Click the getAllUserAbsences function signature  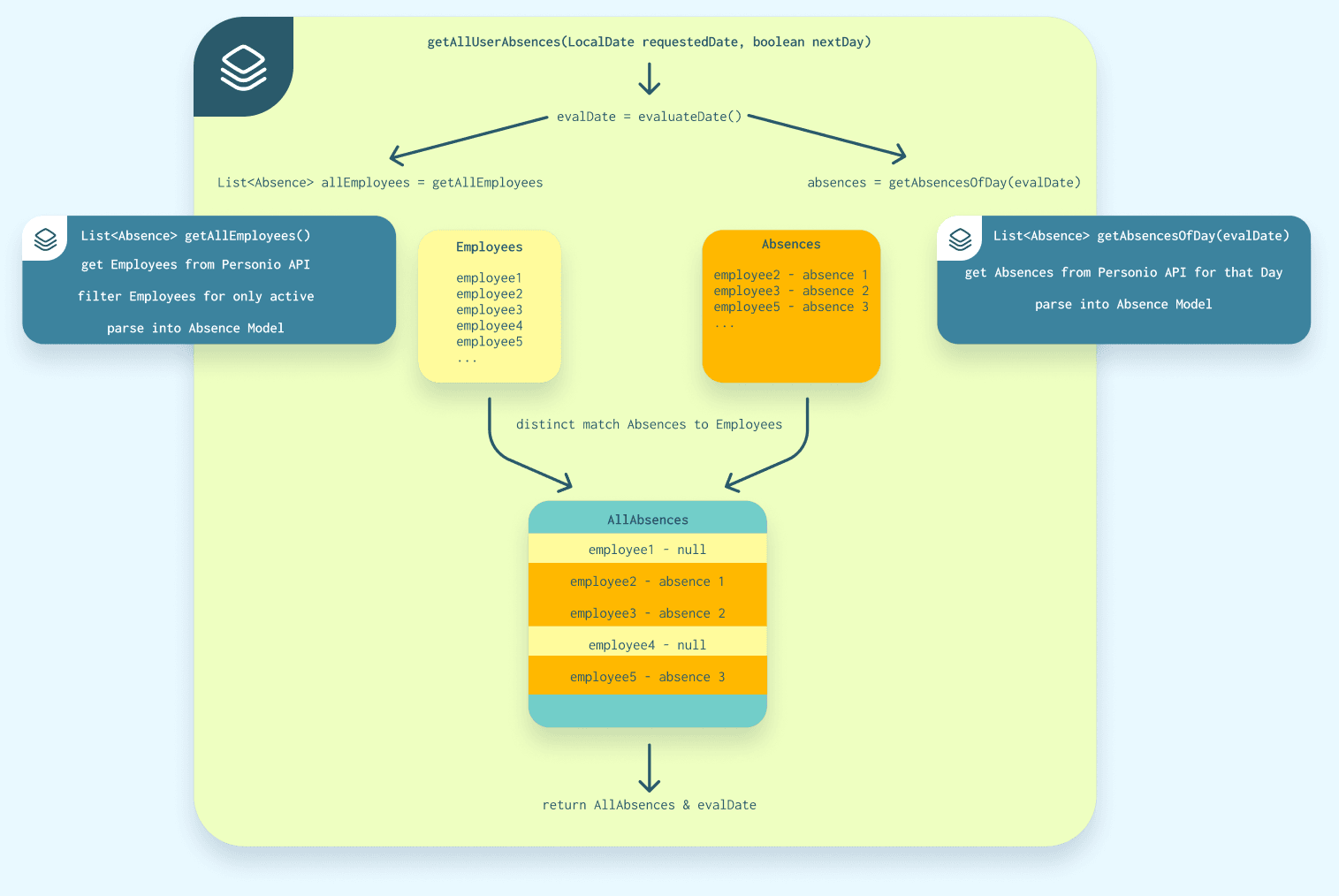[649, 42]
